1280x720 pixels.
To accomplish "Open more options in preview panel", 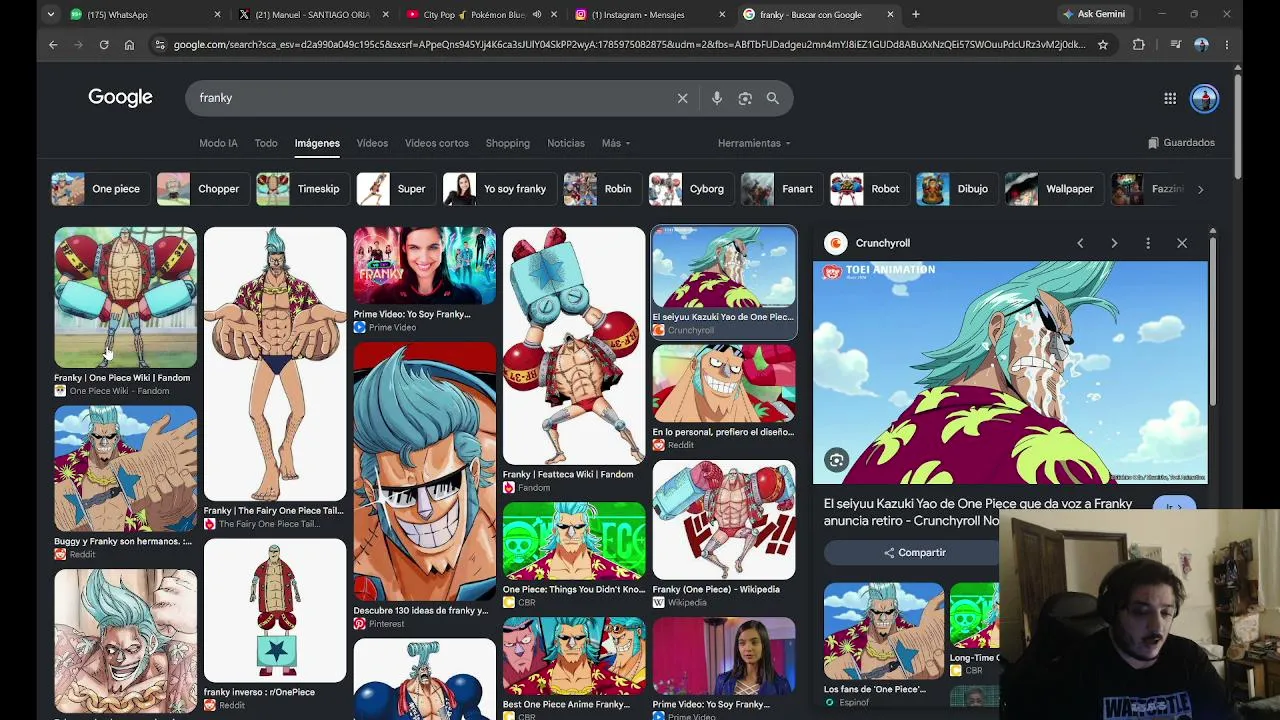I will (x=1148, y=243).
